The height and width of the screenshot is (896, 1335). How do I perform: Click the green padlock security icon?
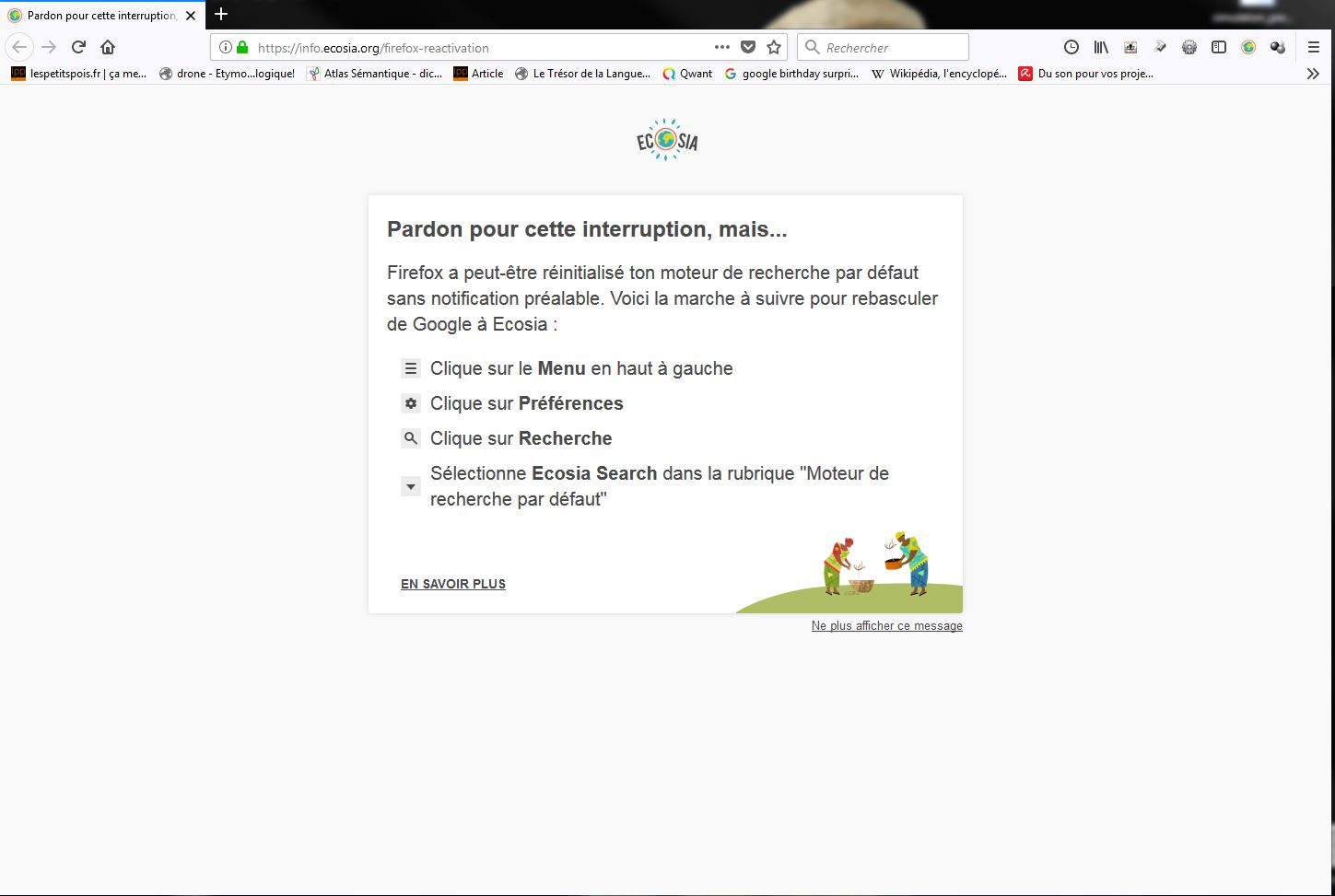pyautogui.click(x=242, y=47)
